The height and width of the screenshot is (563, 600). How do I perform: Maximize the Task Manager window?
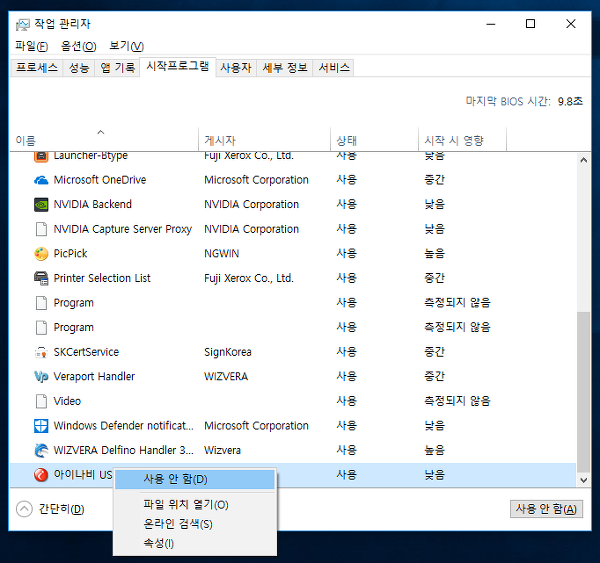(530, 24)
